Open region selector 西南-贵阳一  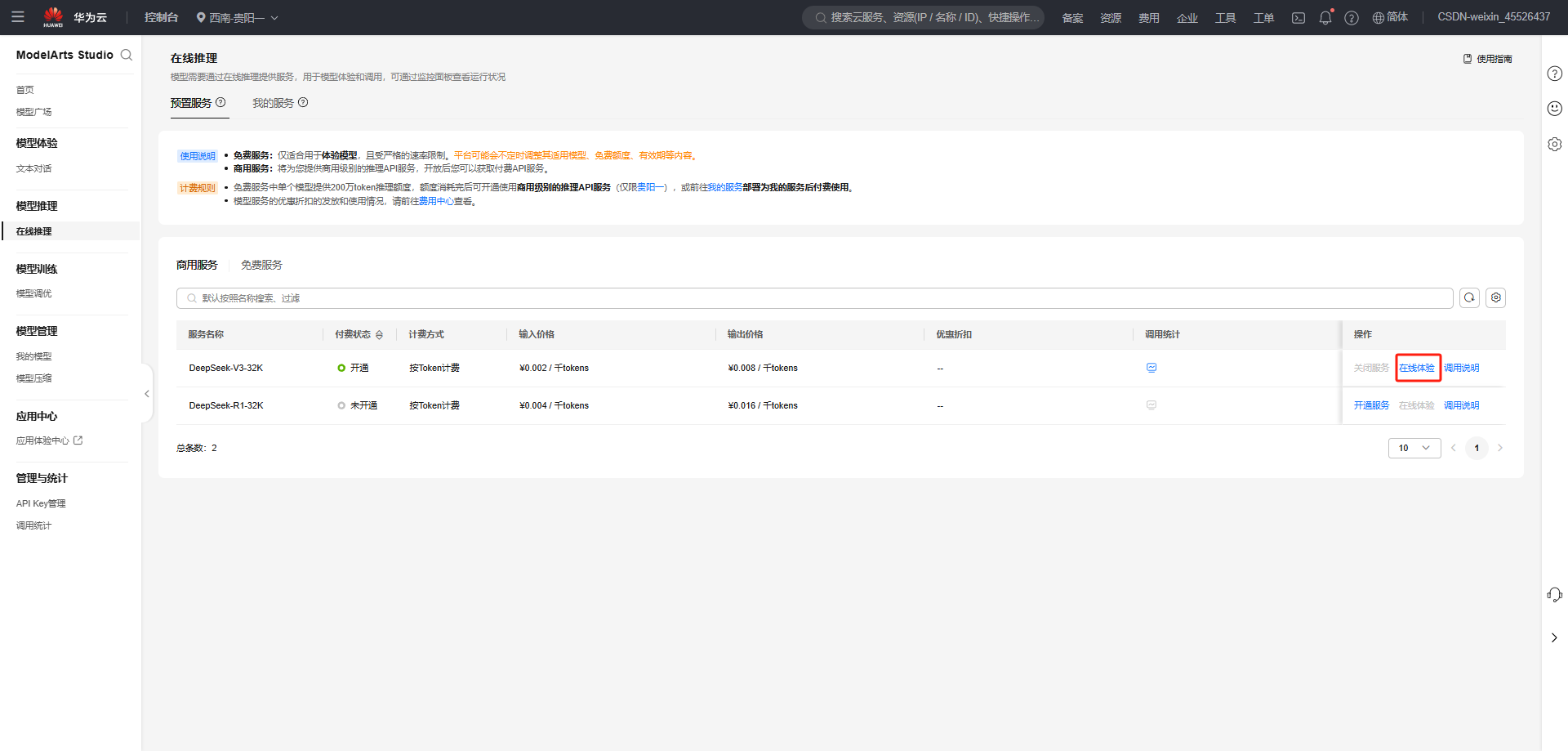[237, 17]
